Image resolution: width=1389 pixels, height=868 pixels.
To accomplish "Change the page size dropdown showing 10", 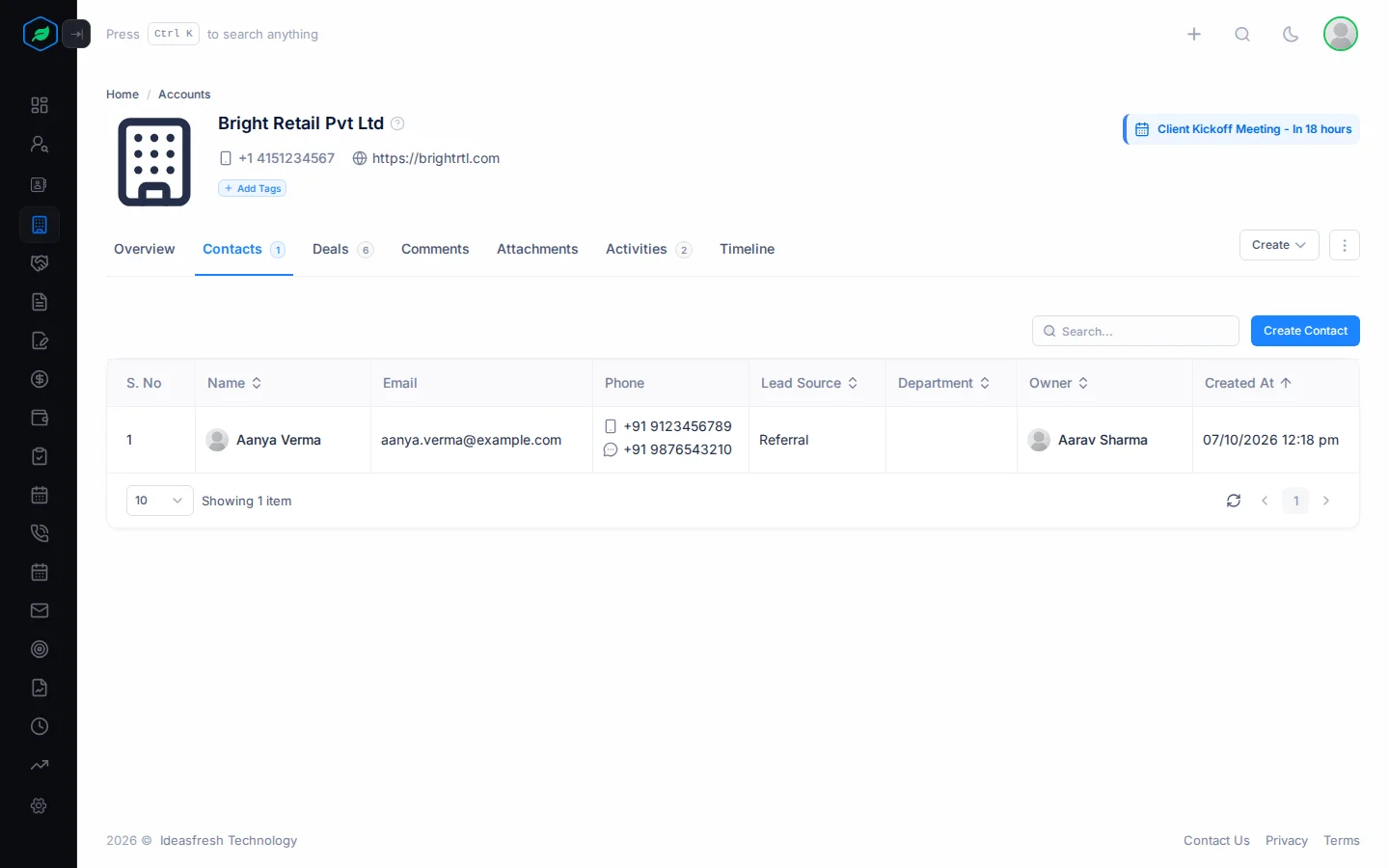I will [160, 501].
